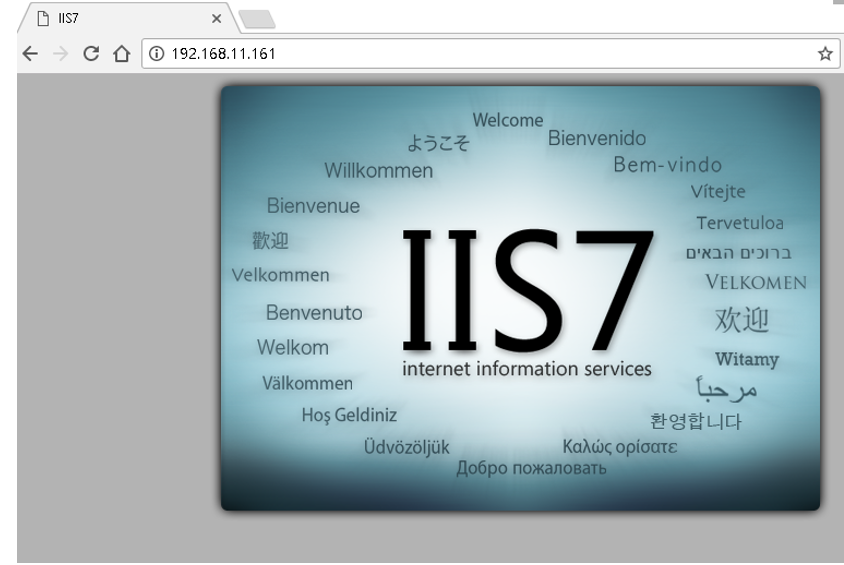This screenshot has height=565, width=844.
Task: Open a new tab
Action: click(257, 19)
